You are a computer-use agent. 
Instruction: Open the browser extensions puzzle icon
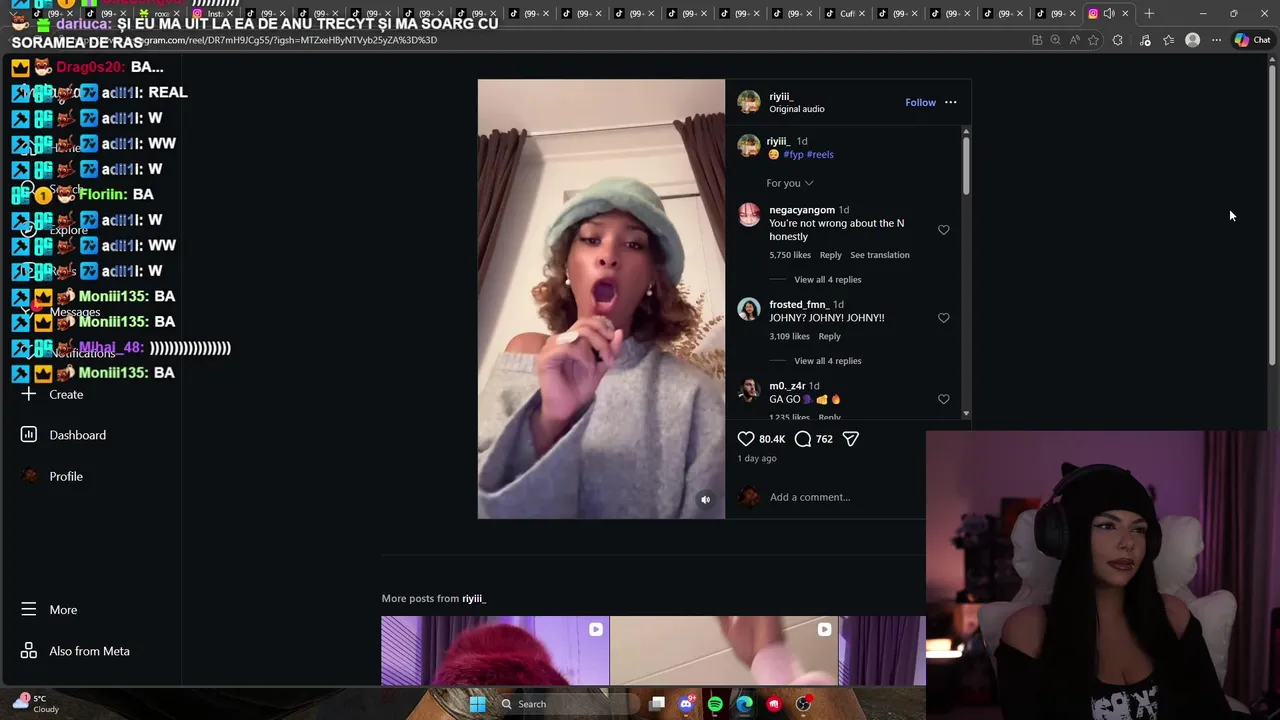click(x=1118, y=40)
